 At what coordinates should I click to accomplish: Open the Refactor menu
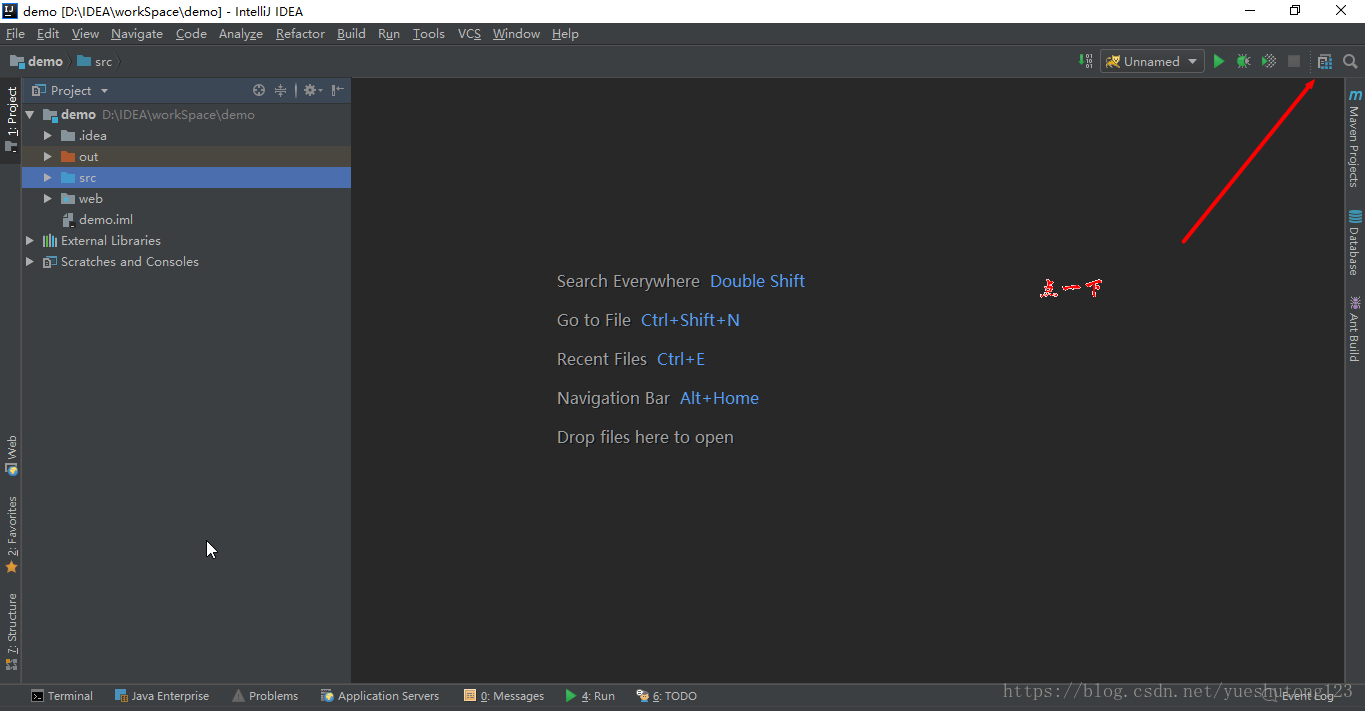click(x=300, y=34)
